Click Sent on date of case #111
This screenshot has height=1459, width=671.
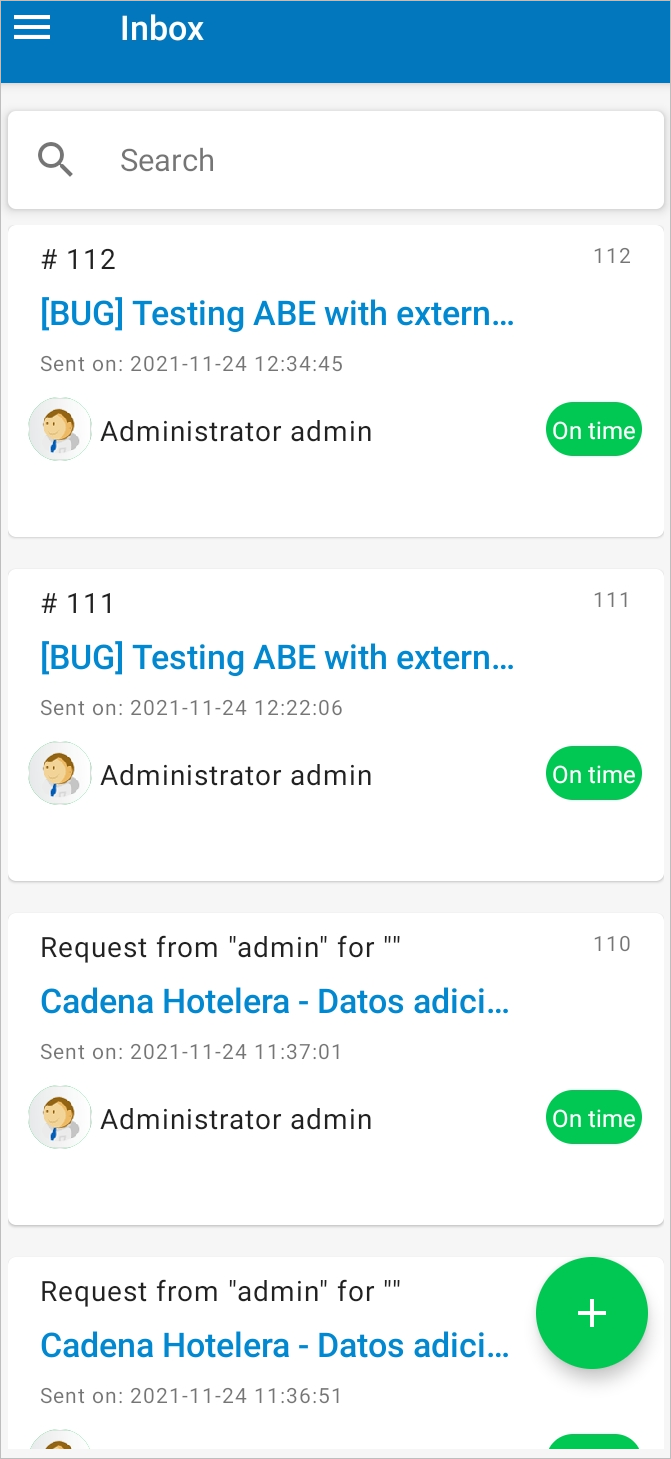pyautogui.click(x=191, y=708)
